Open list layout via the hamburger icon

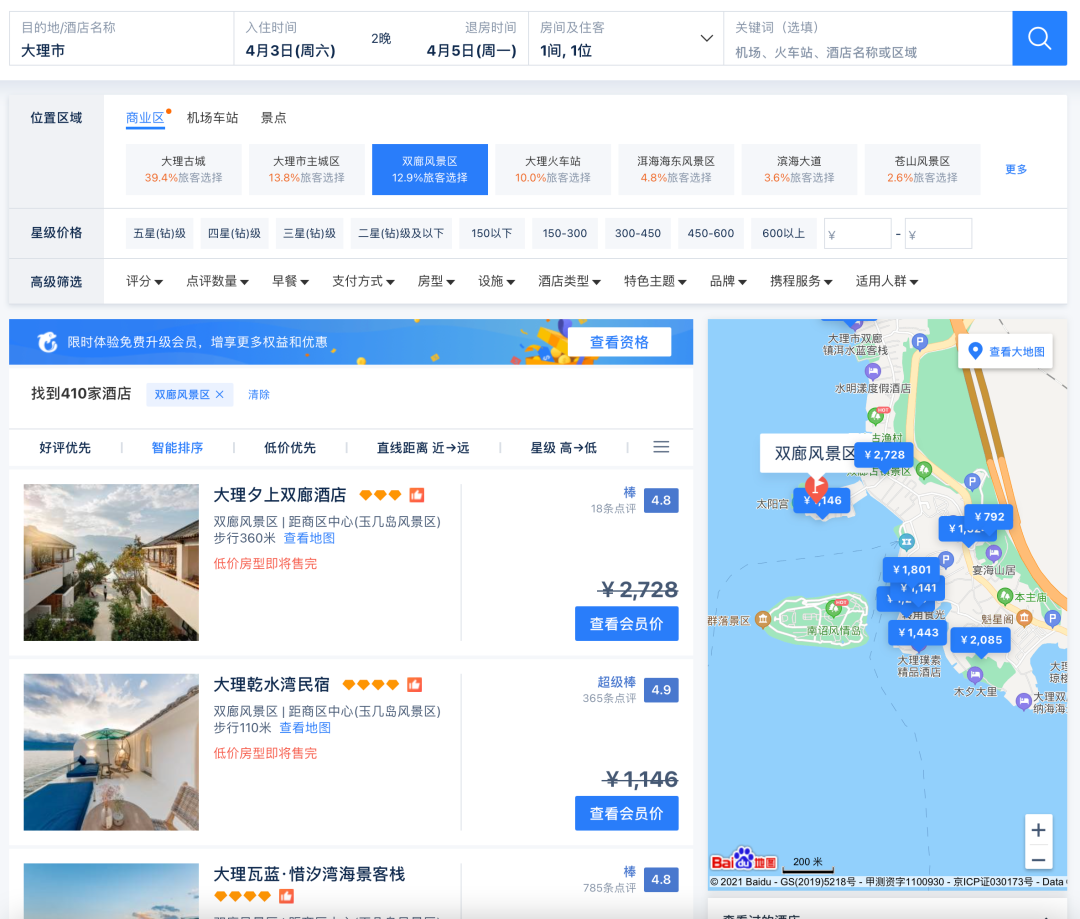661,447
